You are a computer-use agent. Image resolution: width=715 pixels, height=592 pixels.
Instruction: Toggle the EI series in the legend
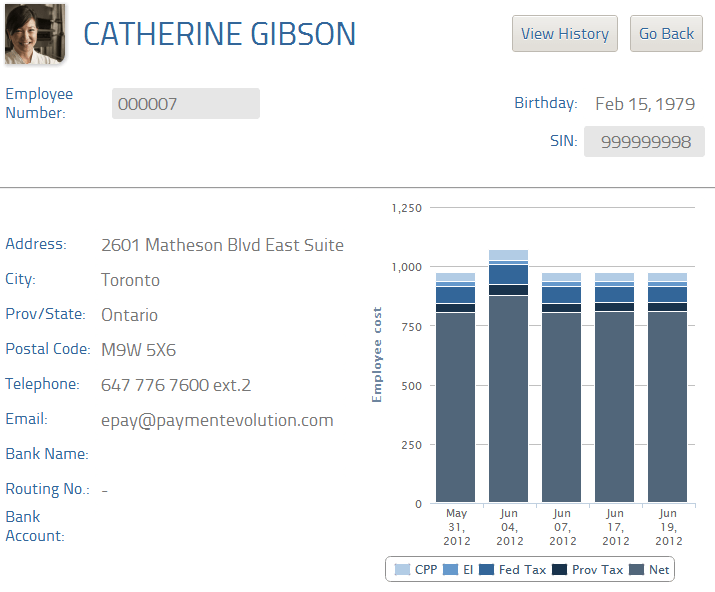pos(458,570)
